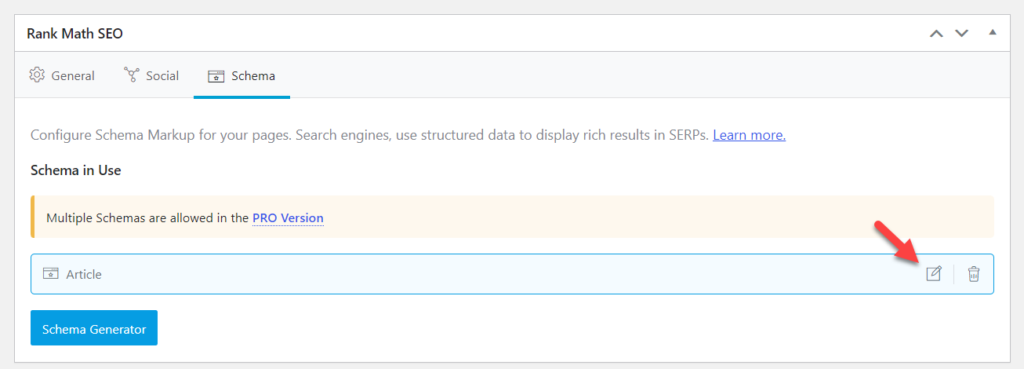
Task: Click the Multiple Schemas notice banner
Action: pyautogui.click(x=512, y=217)
